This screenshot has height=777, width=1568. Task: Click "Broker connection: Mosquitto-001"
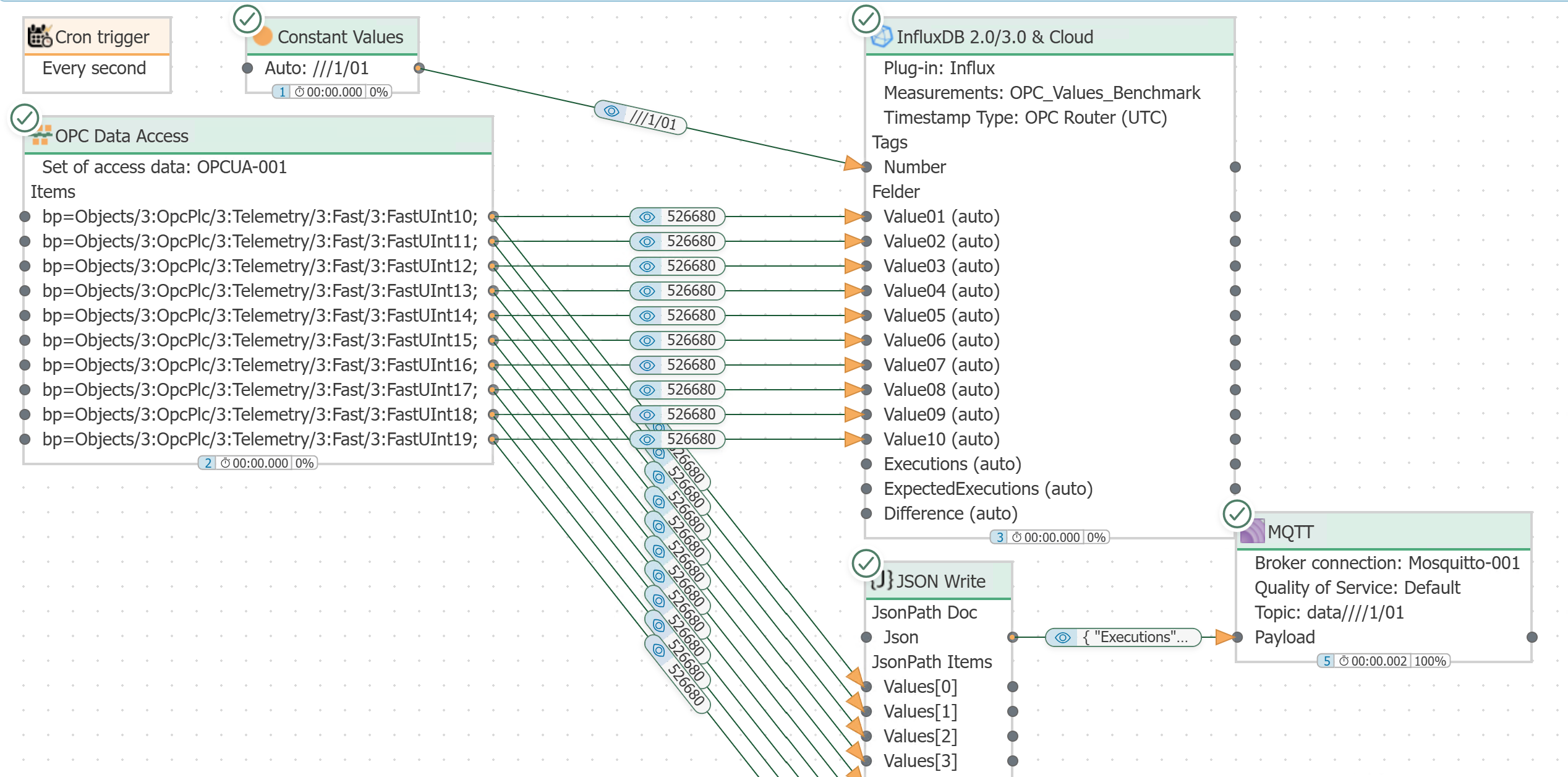1387,563
